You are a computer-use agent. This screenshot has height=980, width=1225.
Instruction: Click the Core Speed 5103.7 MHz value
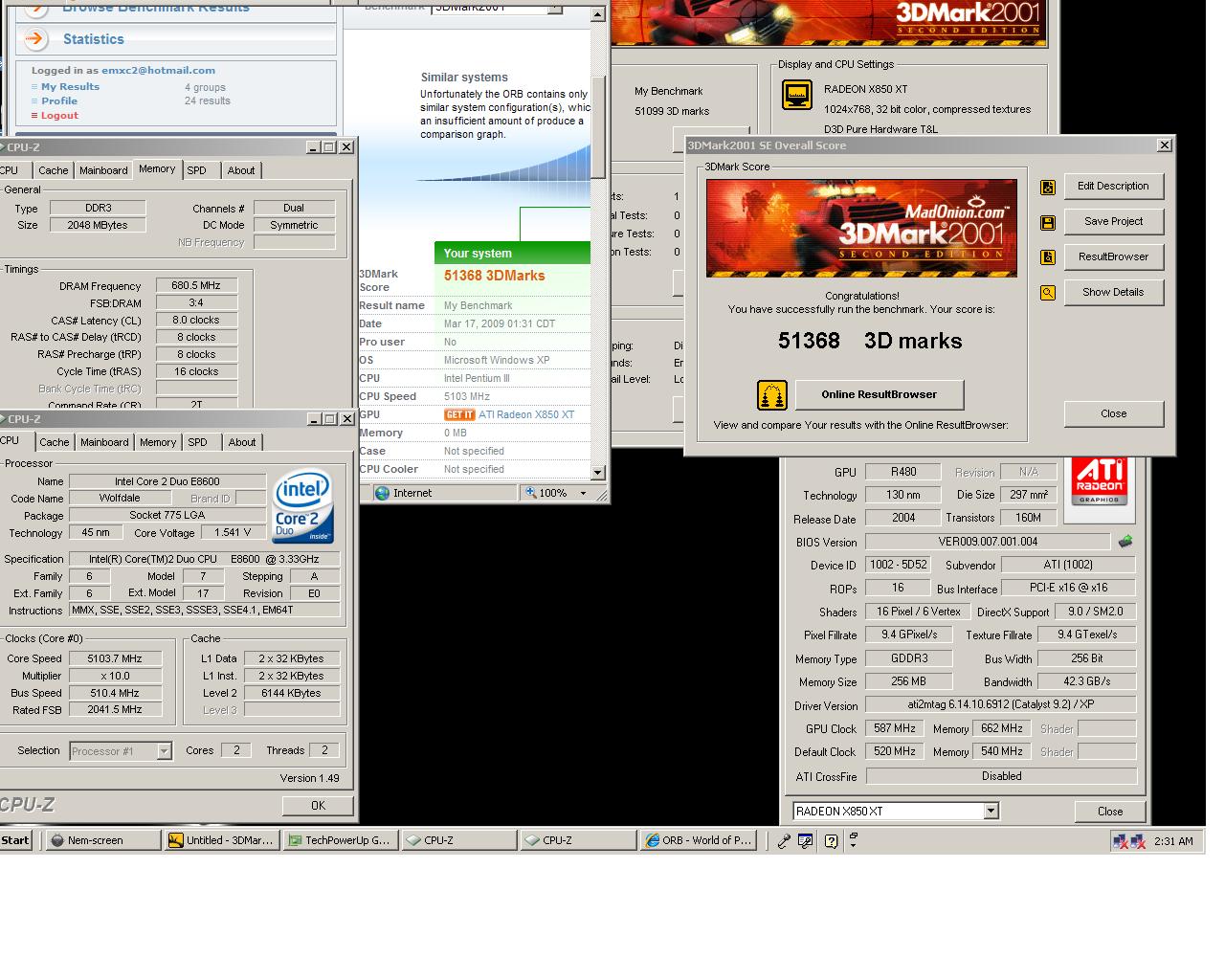(x=114, y=658)
